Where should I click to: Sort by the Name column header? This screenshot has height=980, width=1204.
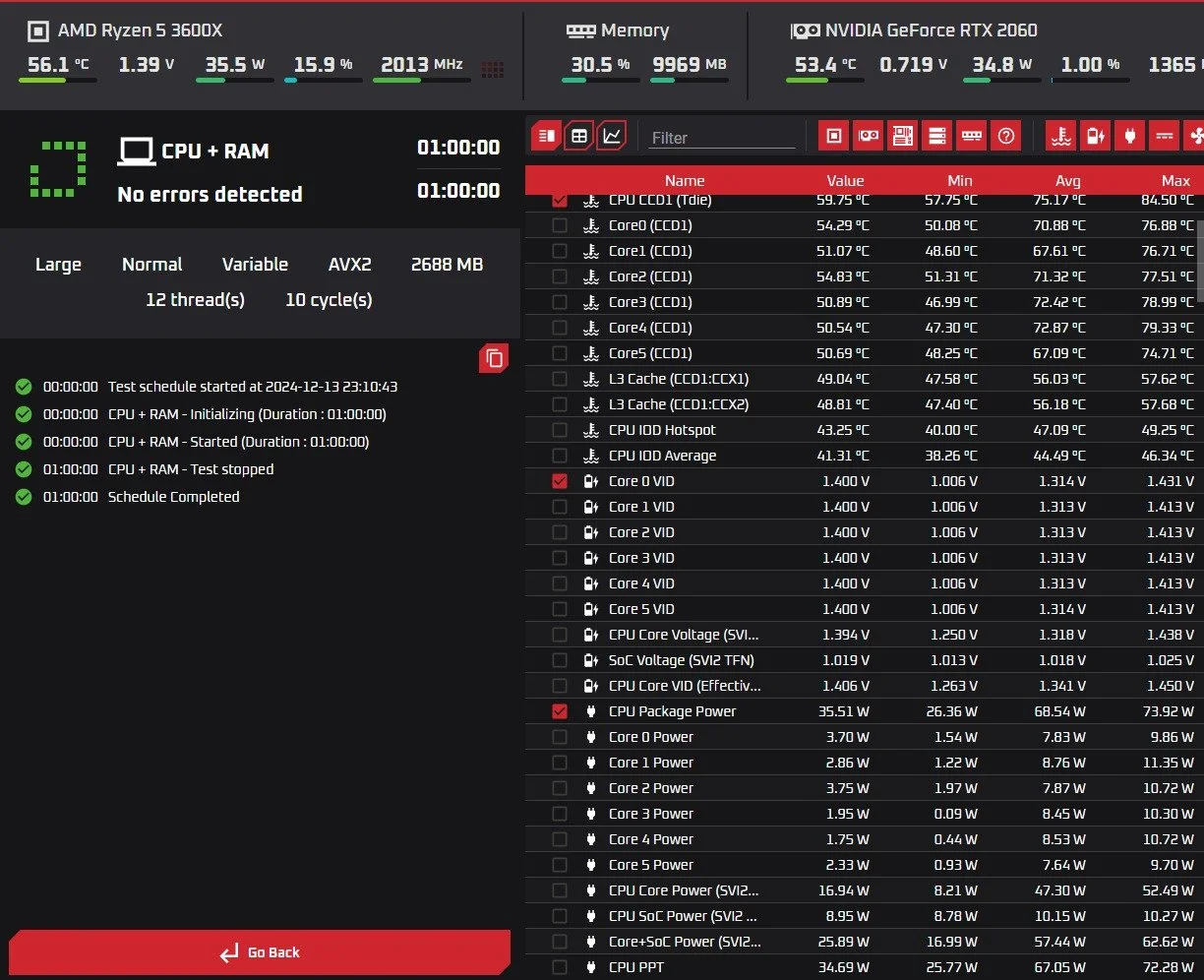click(685, 180)
